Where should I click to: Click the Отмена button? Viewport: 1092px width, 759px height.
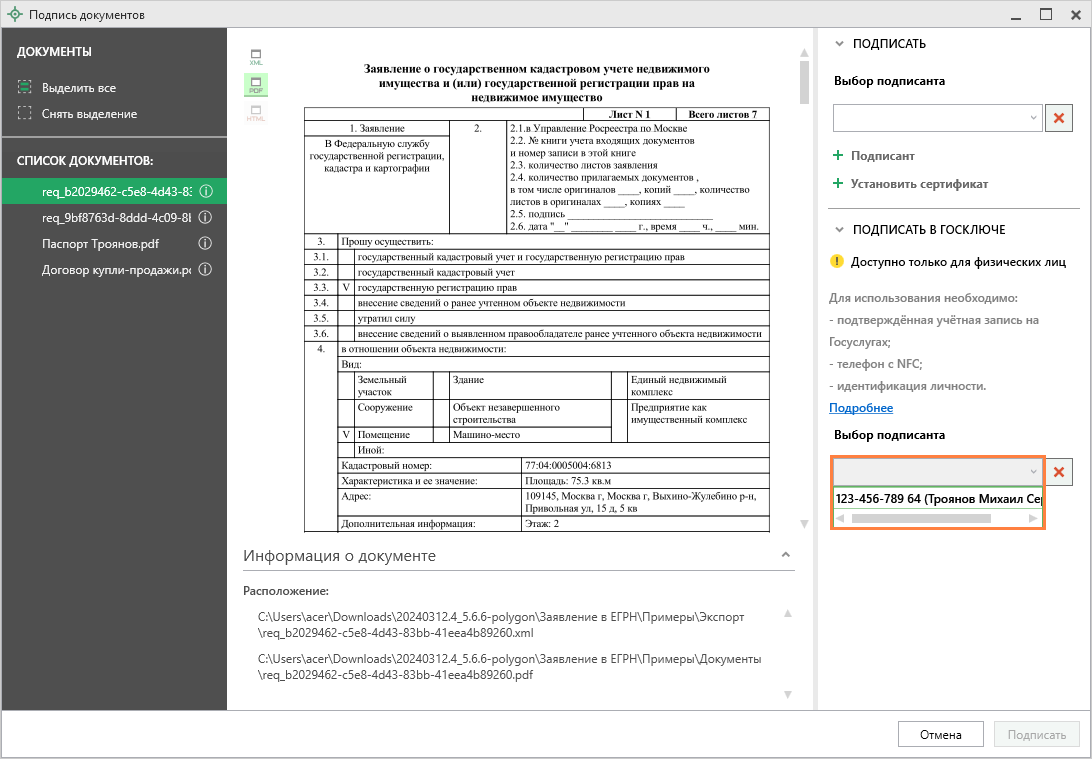tap(940, 735)
